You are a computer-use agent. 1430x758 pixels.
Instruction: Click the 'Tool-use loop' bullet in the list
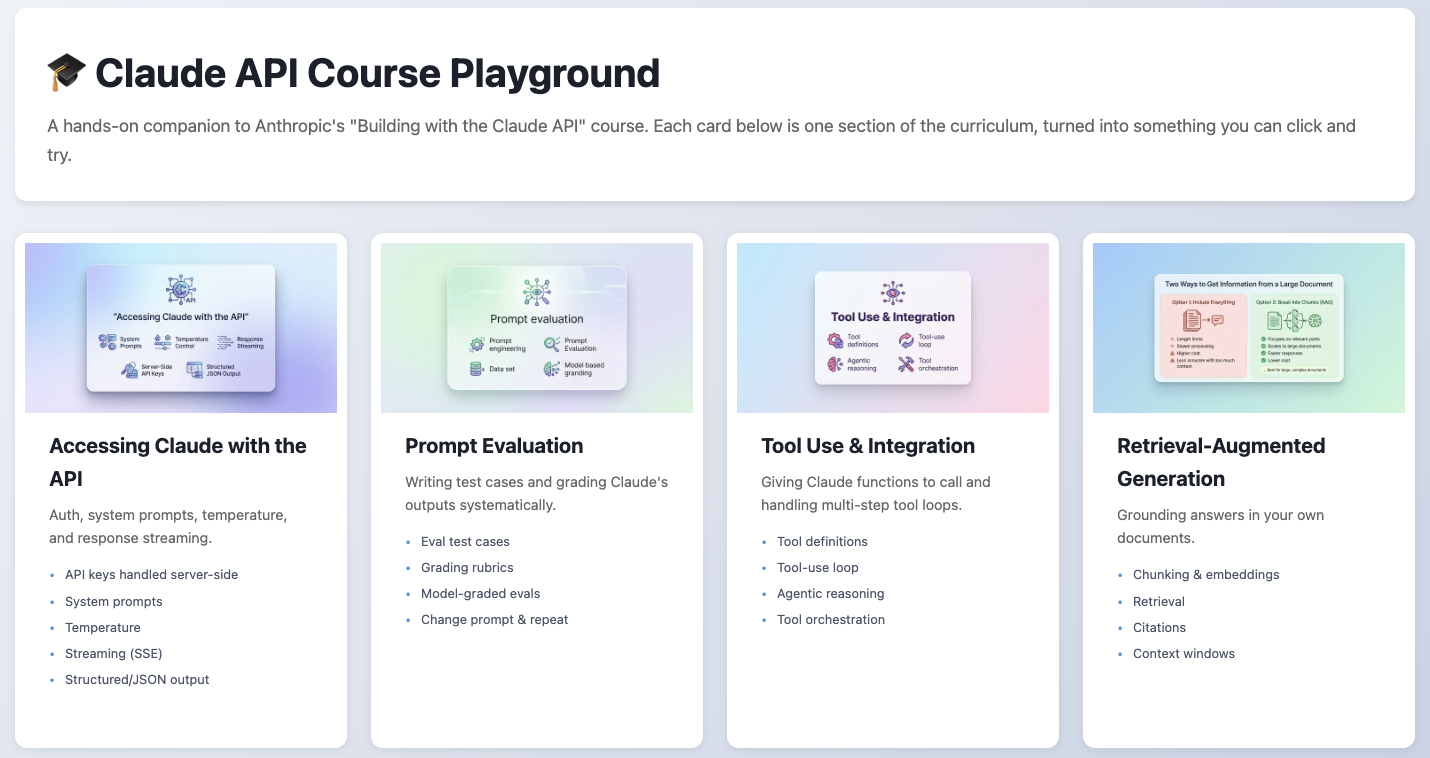818,568
